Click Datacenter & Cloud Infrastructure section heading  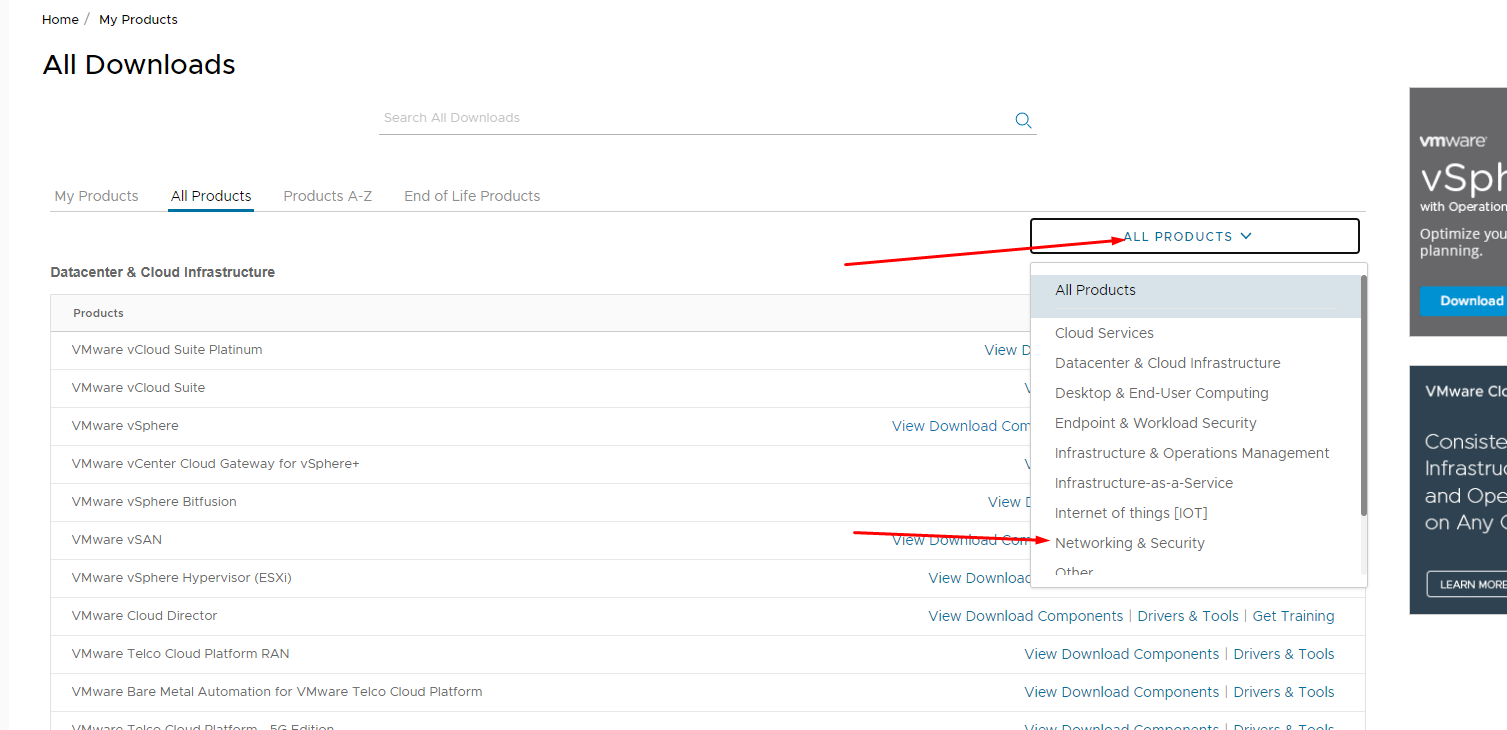[x=163, y=272]
